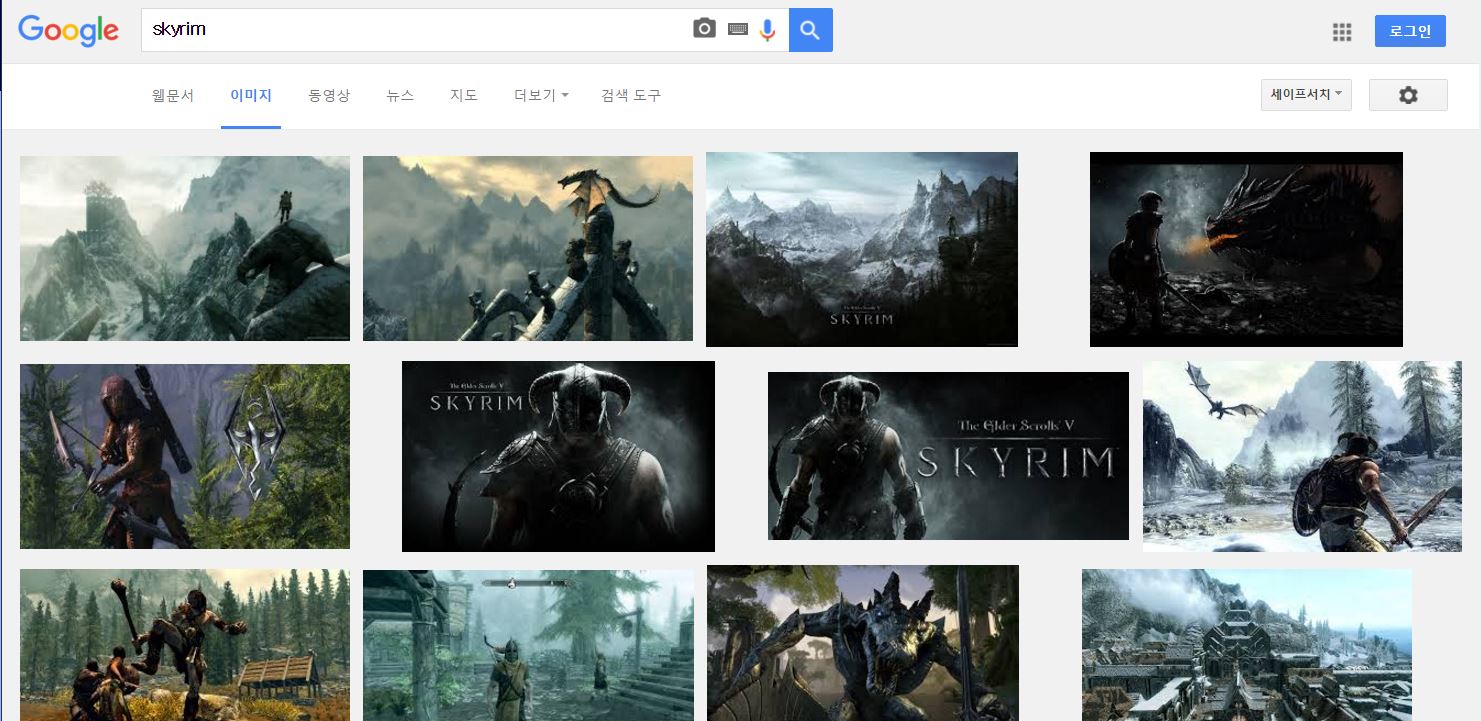Screen dimensions: 1481x721
Task: Click the 로그인 sign-in button
Action: 1410,31
